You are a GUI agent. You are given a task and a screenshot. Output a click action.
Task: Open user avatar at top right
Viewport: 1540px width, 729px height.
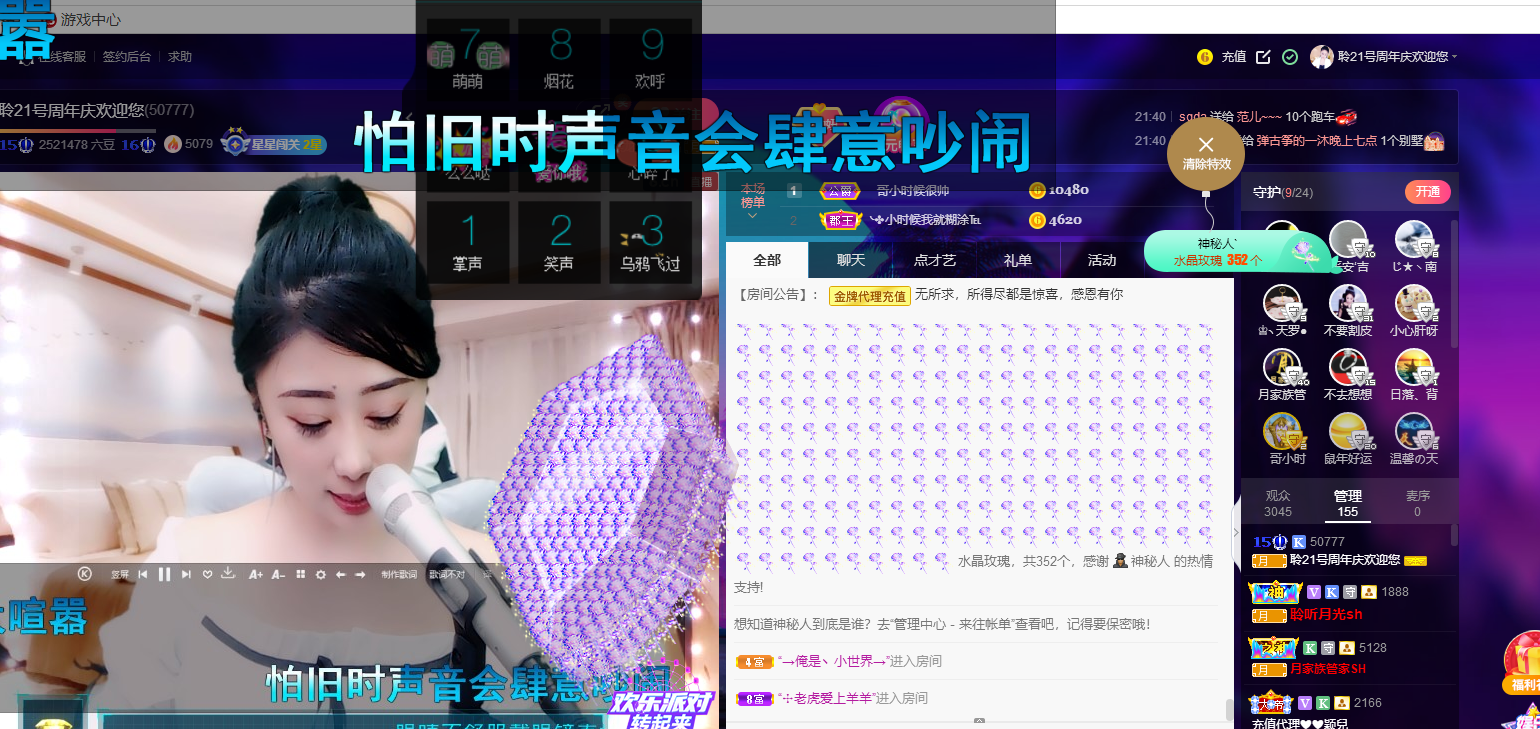tap(1322, 57)
